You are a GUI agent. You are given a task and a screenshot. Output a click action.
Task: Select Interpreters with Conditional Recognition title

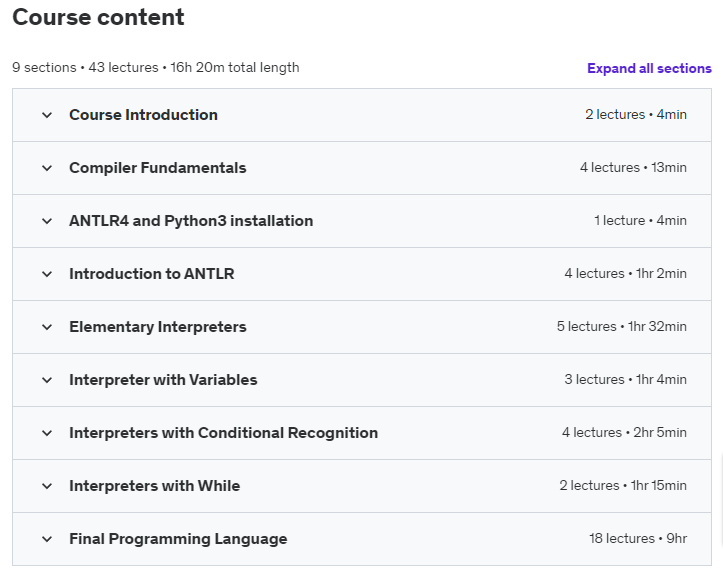click(x=224, y=433)
